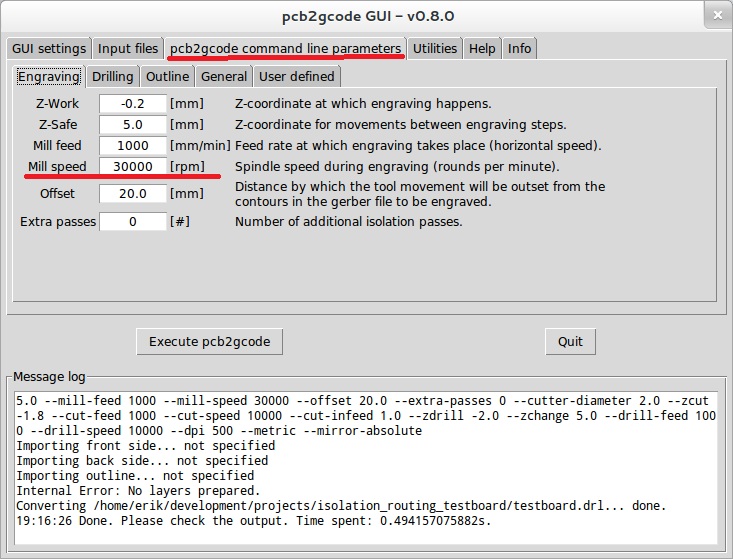Click 'Spindle speed during engraving' description

click(x=397, y=167)
